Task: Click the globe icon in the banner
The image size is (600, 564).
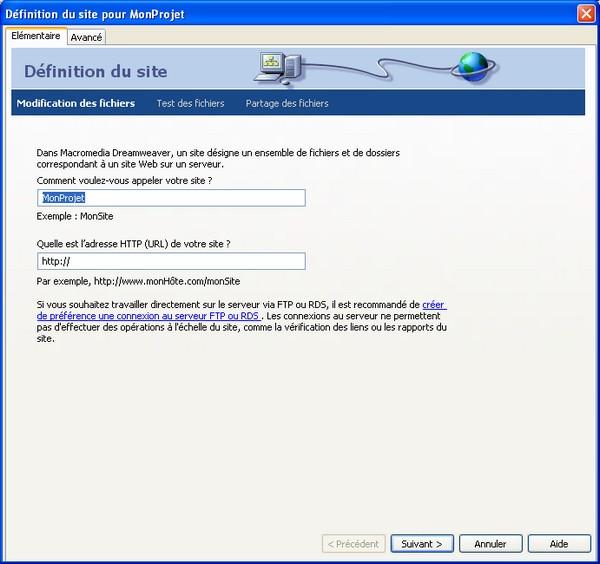Action: tap(473, 67)
